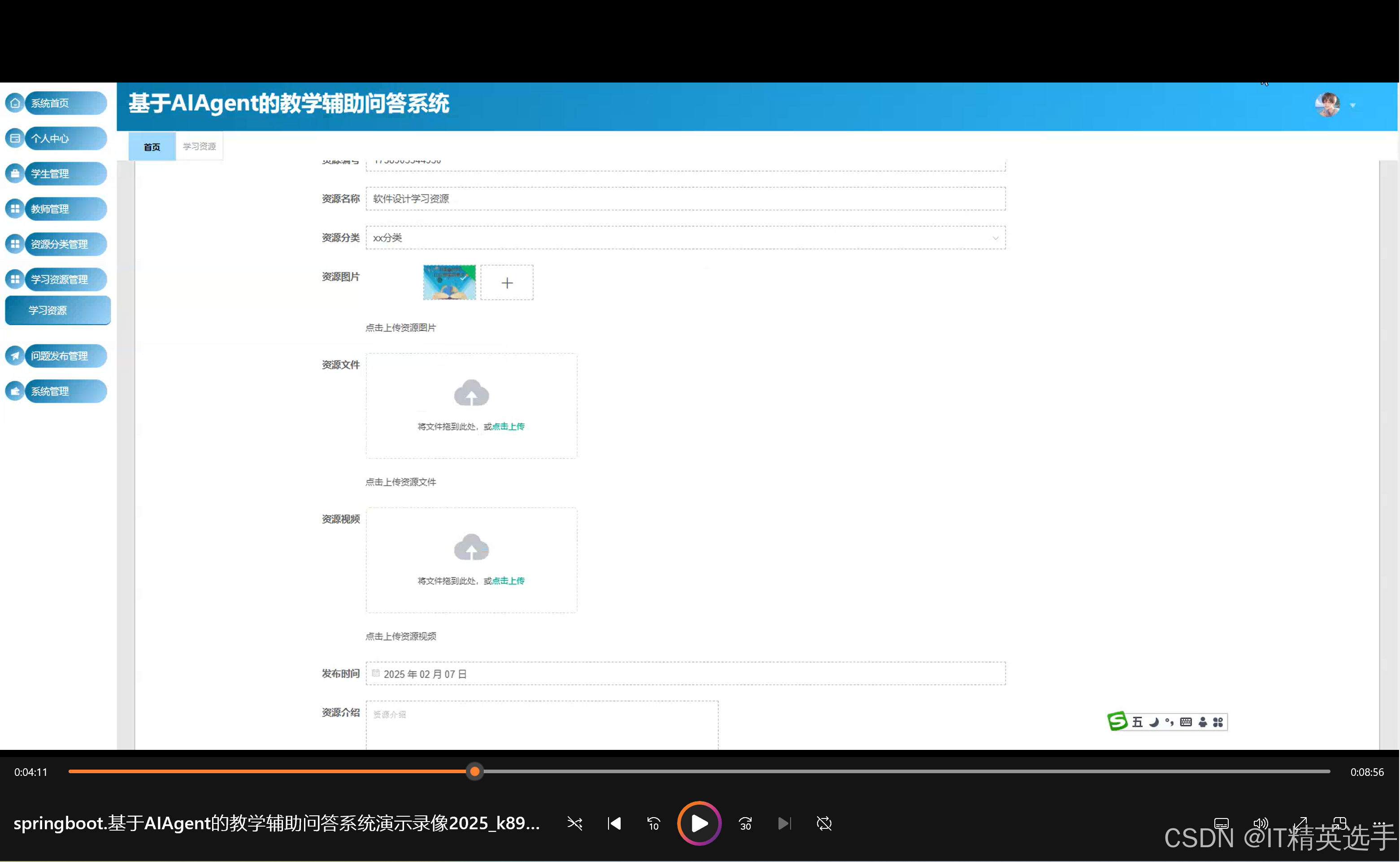Image resolution: width=1400 pixels, height=862 pixels.
Task: Click the 点击上传资源视频 hint text
Action: click(x=401, y=637)
